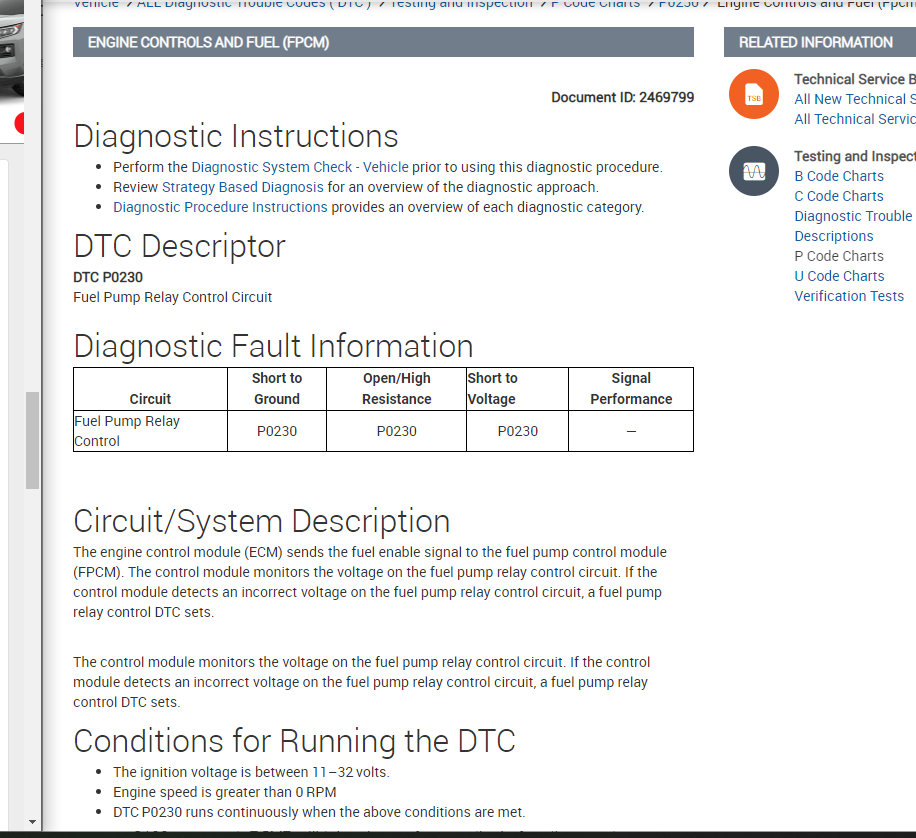Click the Testing and Inspection breadcrumb
The height and width of the screenshot is (838, 916).
pyautogui.click(x=462, y=4)
